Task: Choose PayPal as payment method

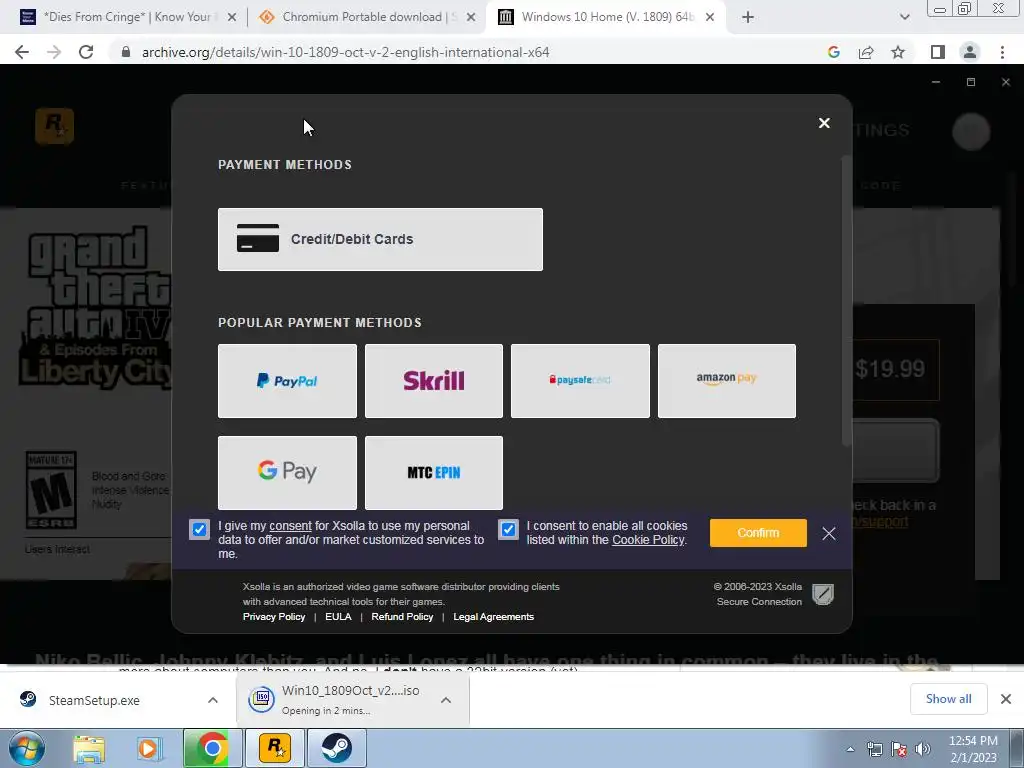Action: [287, 381]
